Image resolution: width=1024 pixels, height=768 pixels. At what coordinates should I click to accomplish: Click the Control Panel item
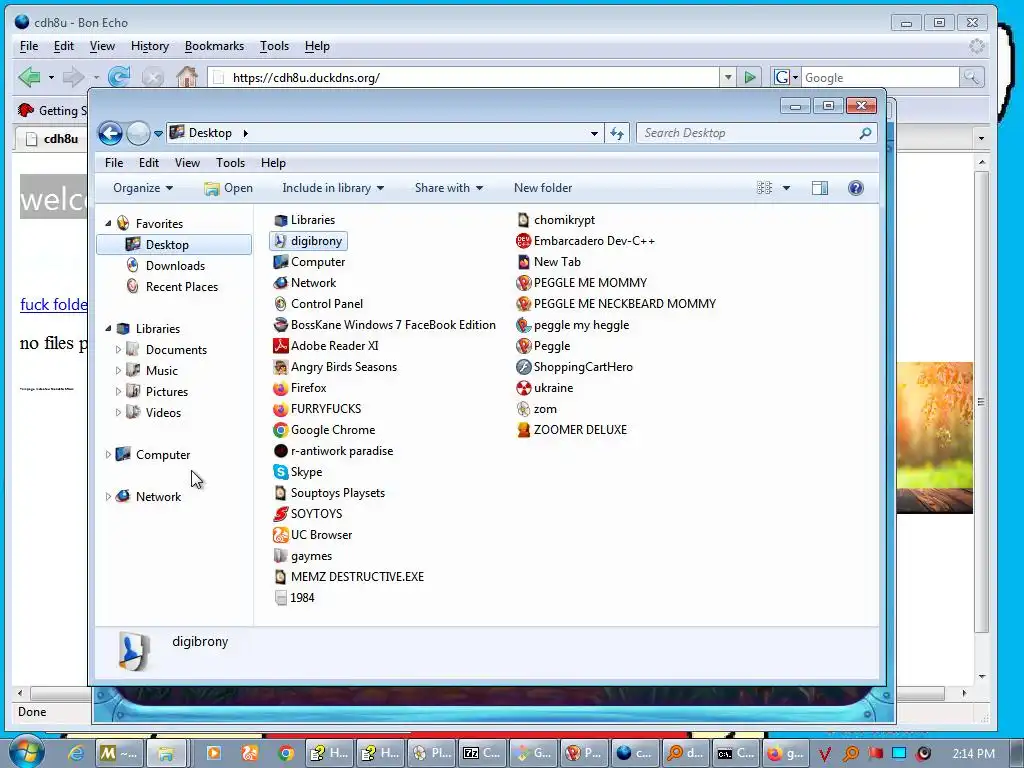318,304
